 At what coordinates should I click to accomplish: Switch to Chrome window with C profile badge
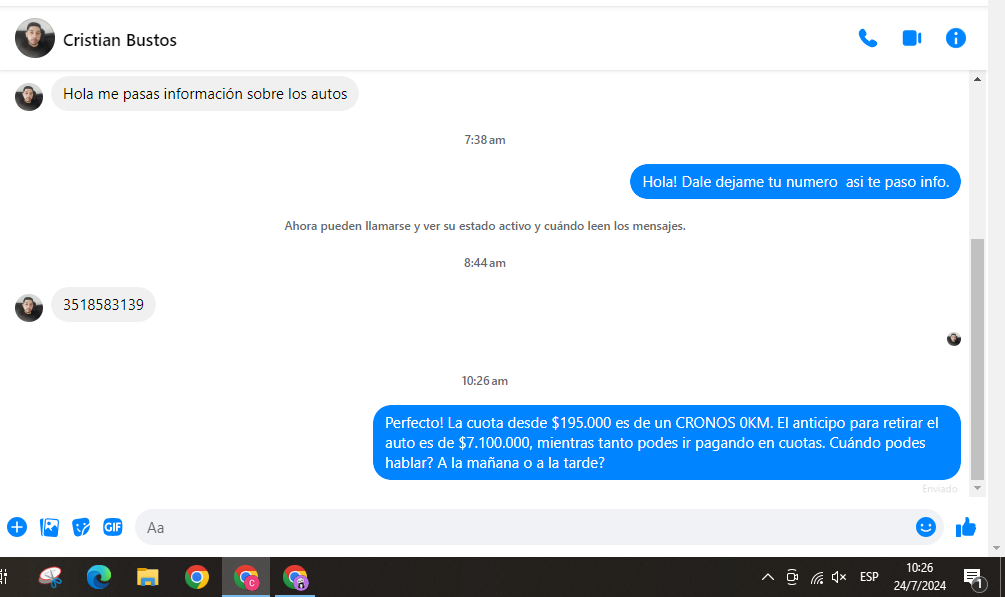pyautogui.click(x=246, y=577)
